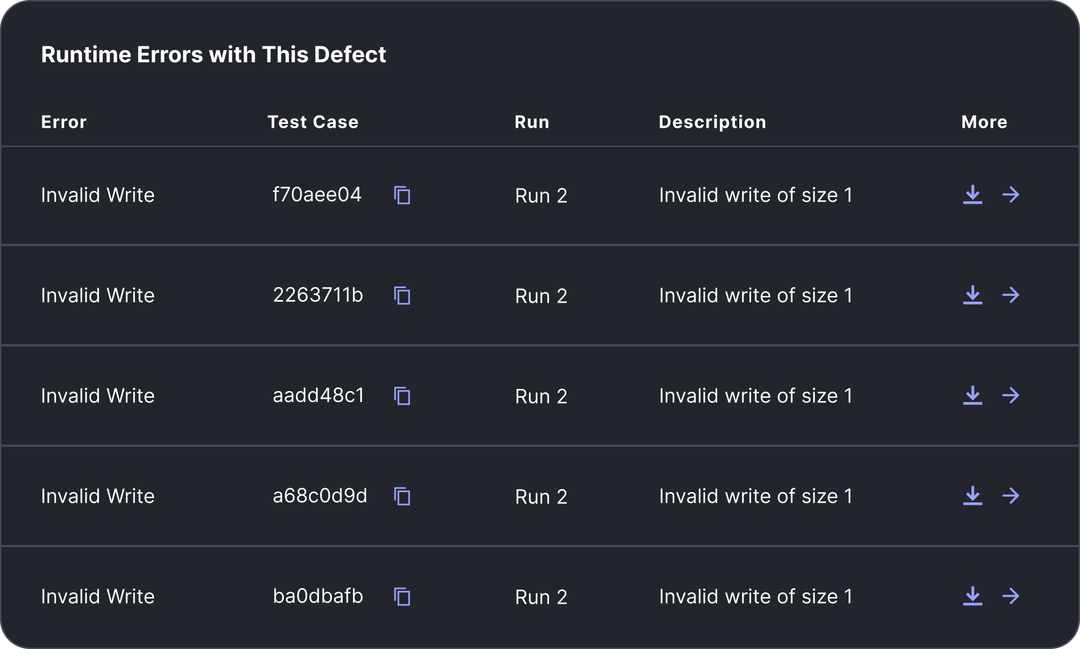The height and width of the screenshot is (649, 1080).
Task: Select the Description column header
Action: 712,122
